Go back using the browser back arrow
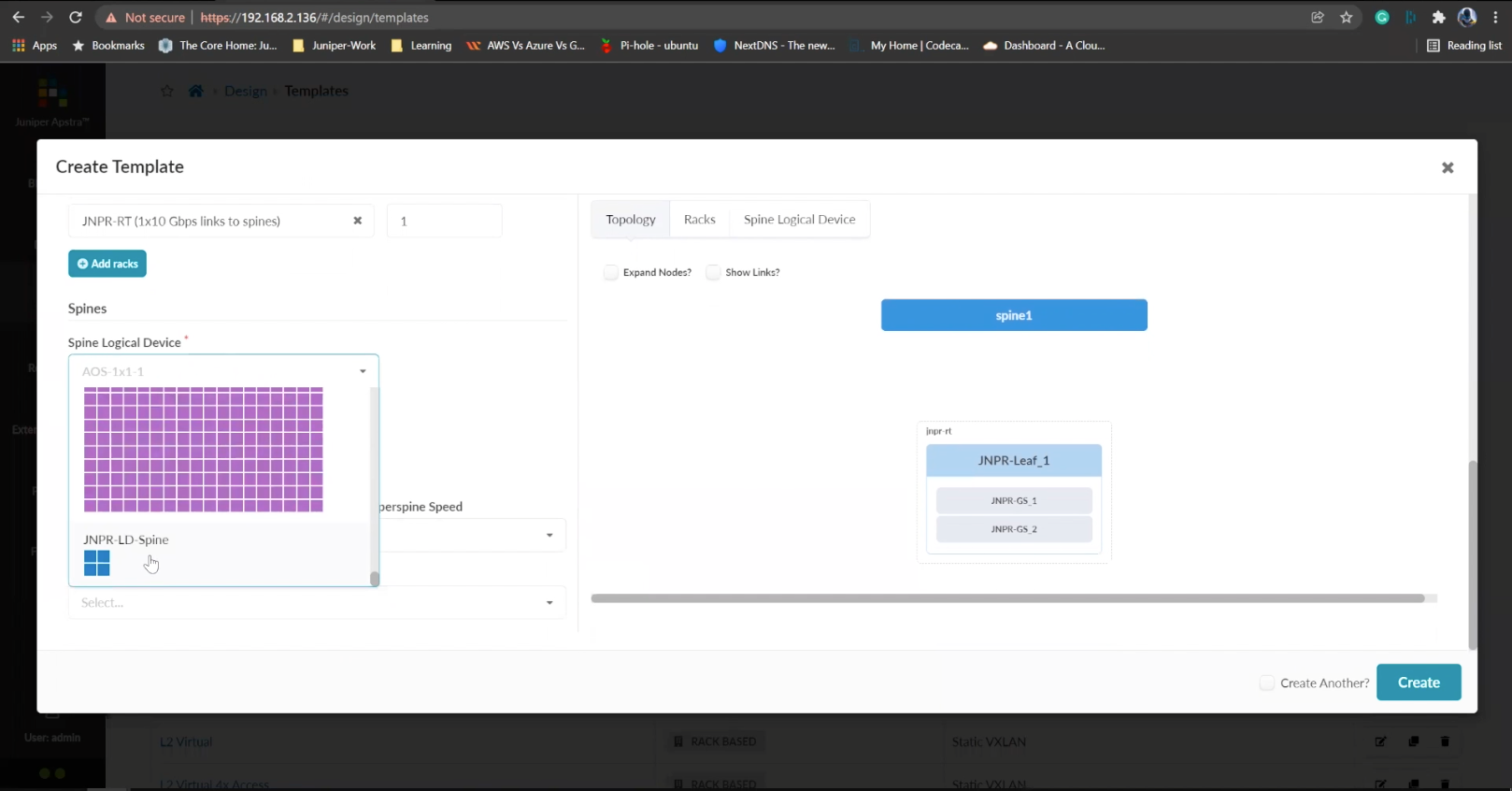This screenshot has width=1512, height=791. 18,17
